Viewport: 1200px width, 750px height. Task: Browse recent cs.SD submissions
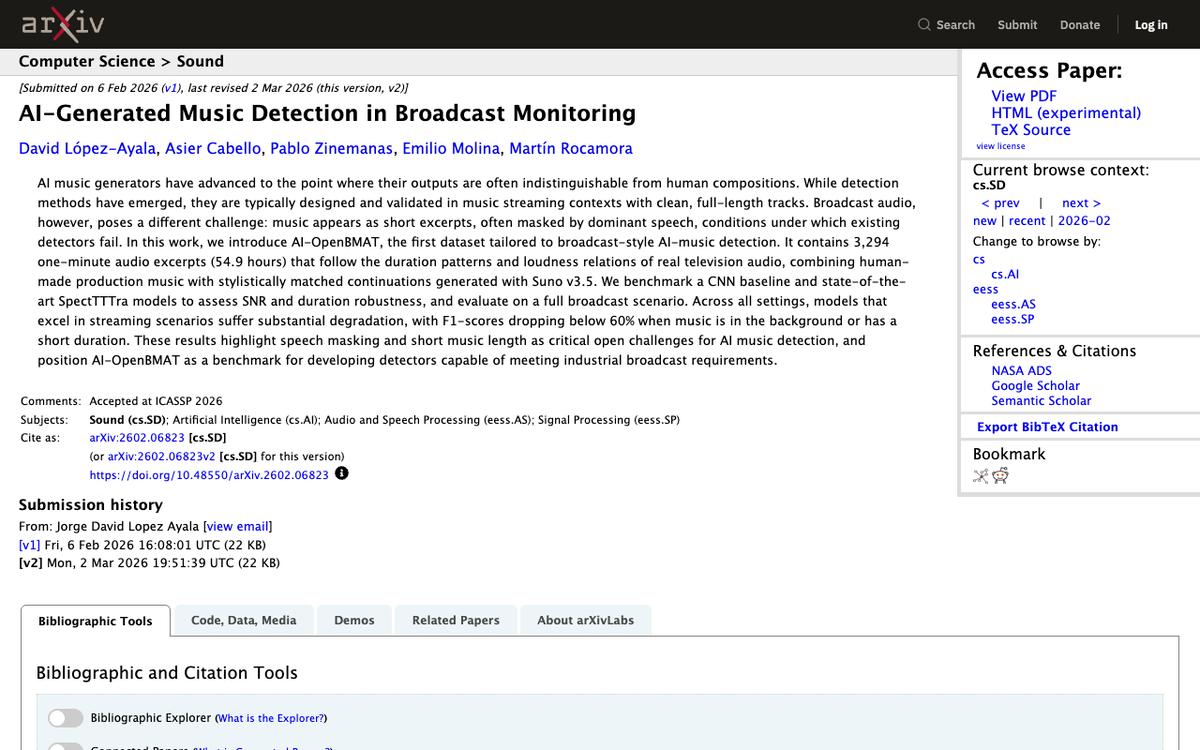coord(1027,221)
